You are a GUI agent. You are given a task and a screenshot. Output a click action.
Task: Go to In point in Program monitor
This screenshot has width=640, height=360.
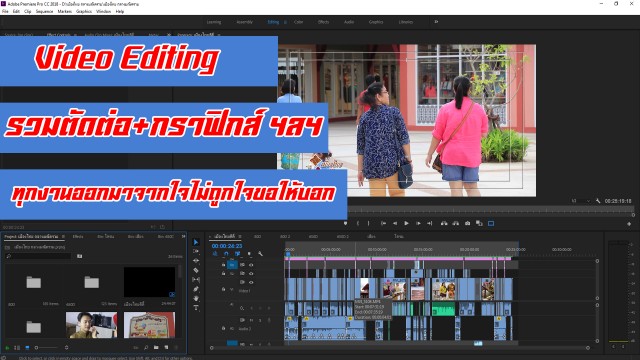click(383, 223)
